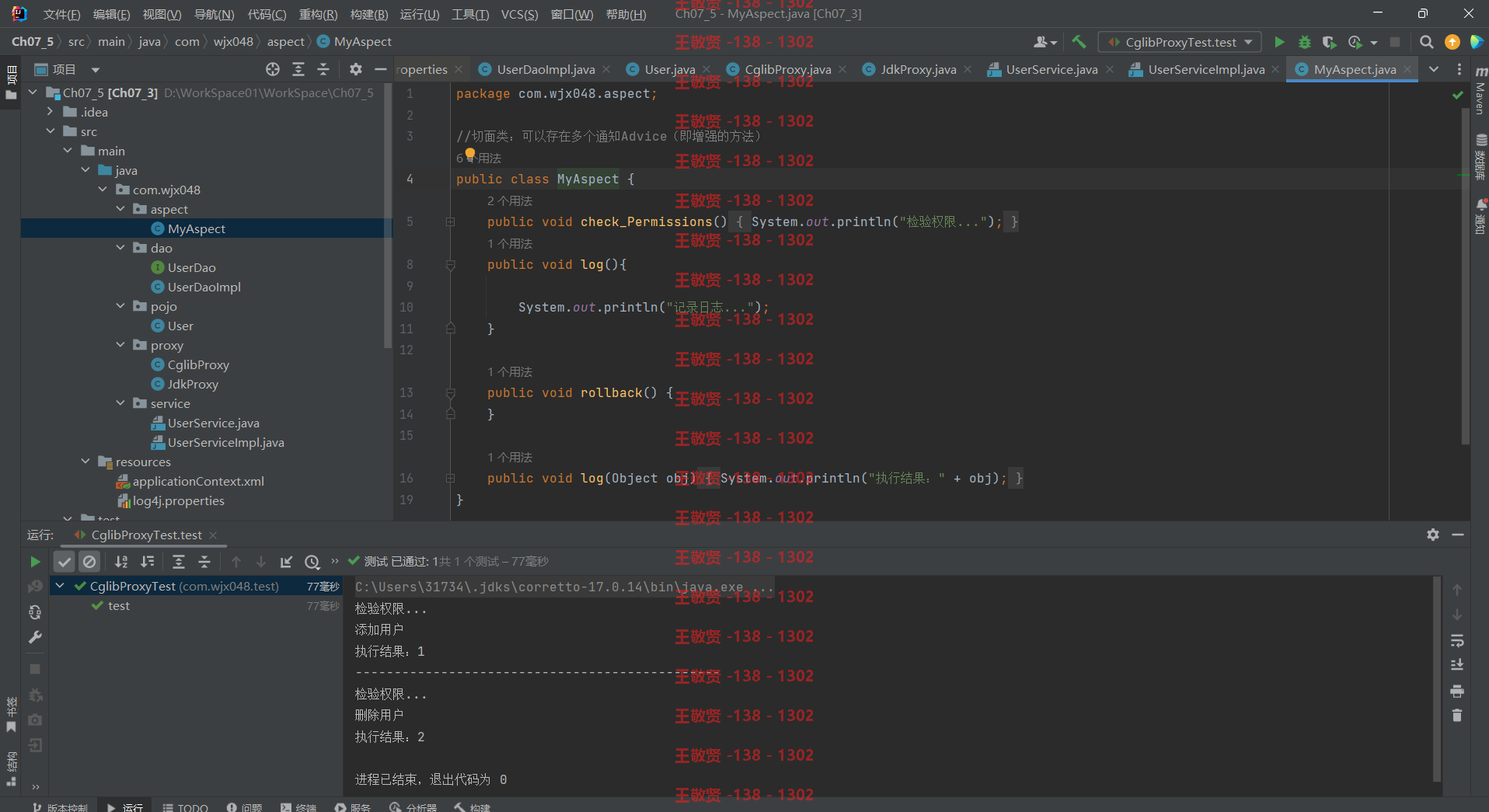The width and height of the screenshot is (1489, 812).
Task: Import test results icon
Action: pos(286,561)
